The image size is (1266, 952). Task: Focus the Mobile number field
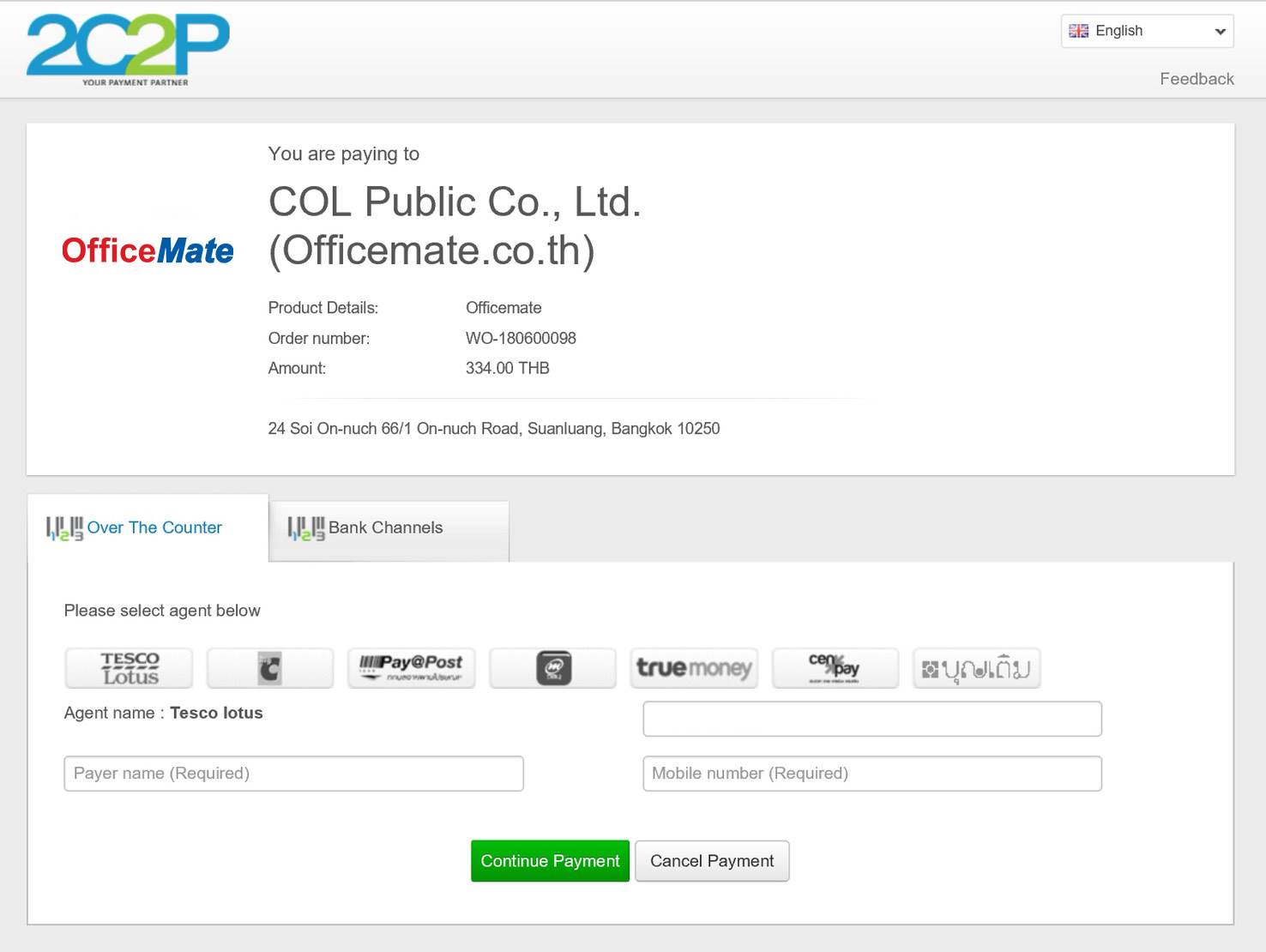[x=872, y=774]
